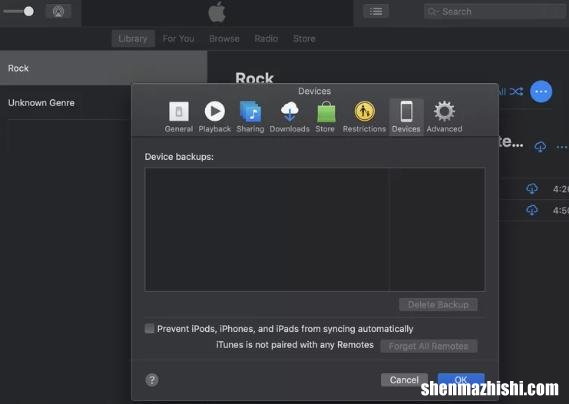Switch to the Browse tab
569x404 pixels.
[224, 38]
